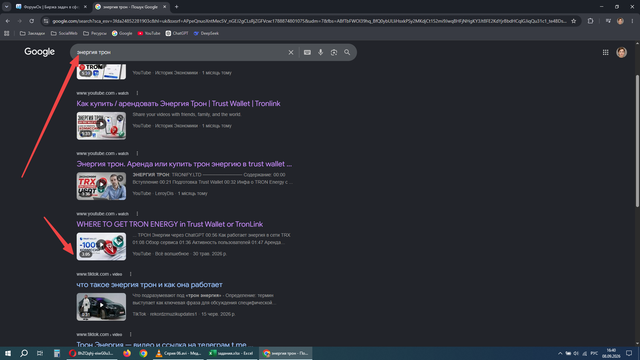Open the DeepSeek bookmark
This screenshot has height=360, width=640.
206,33
